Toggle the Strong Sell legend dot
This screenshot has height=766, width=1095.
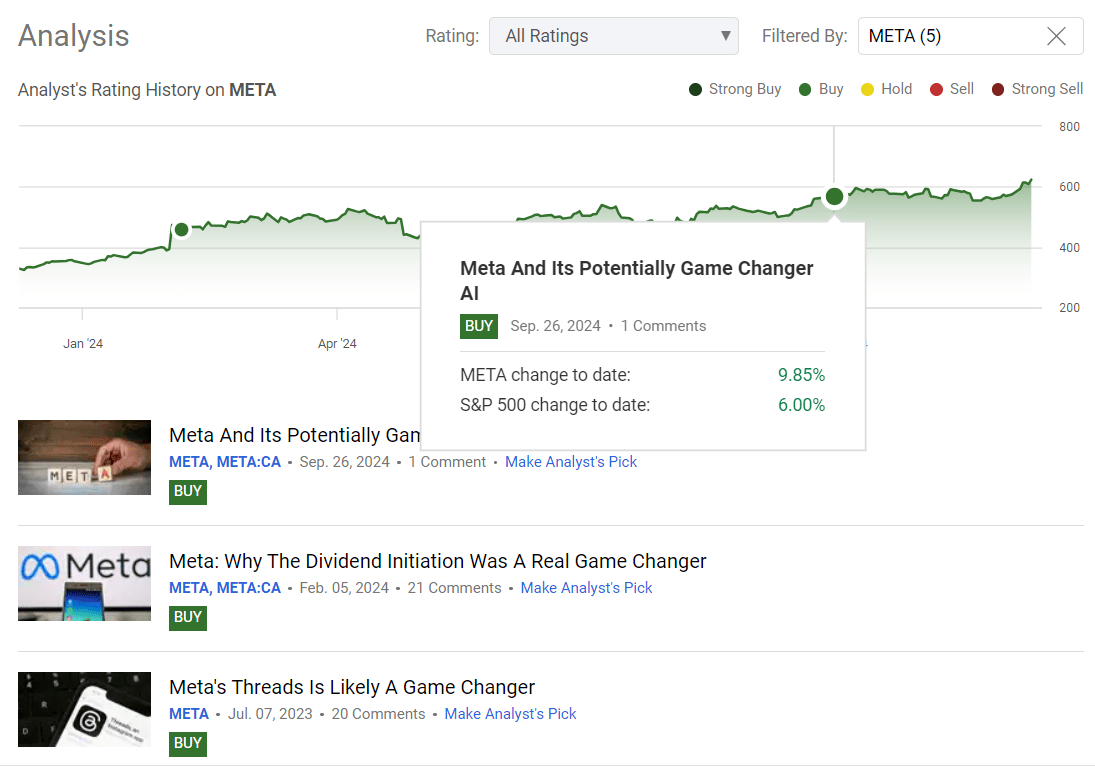point(998,89)
